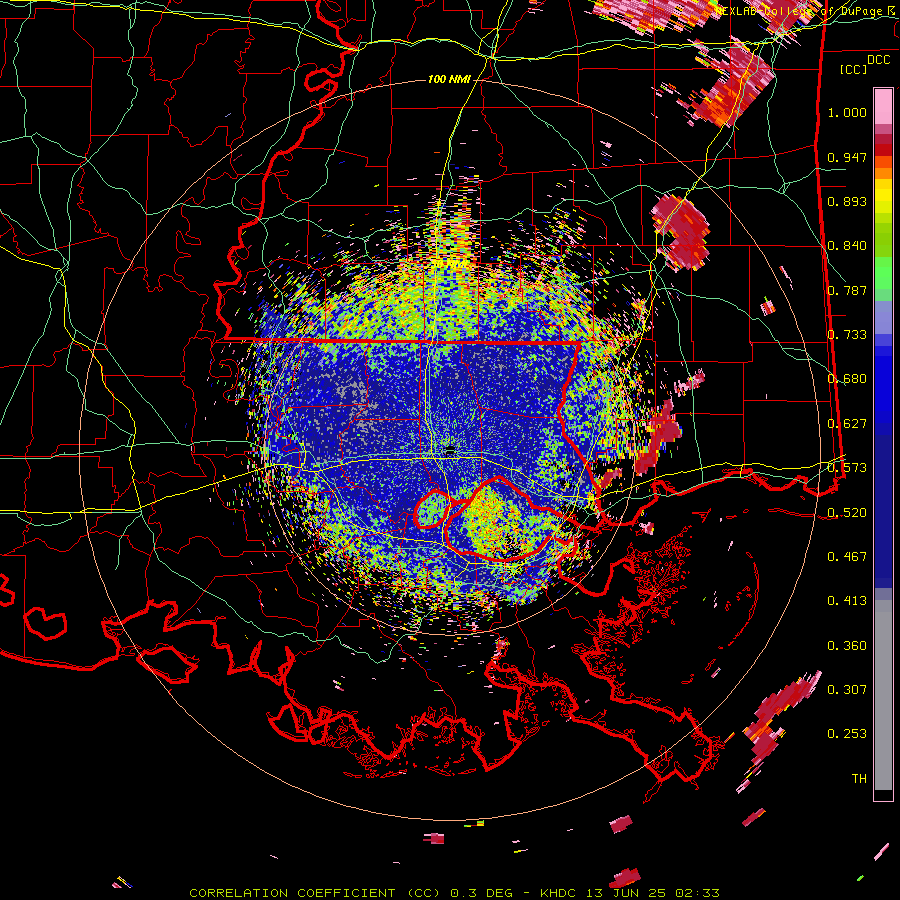The image size is (900, 900).
Task: Click the 0.787 scale value
Action: [x=847, y=290]
